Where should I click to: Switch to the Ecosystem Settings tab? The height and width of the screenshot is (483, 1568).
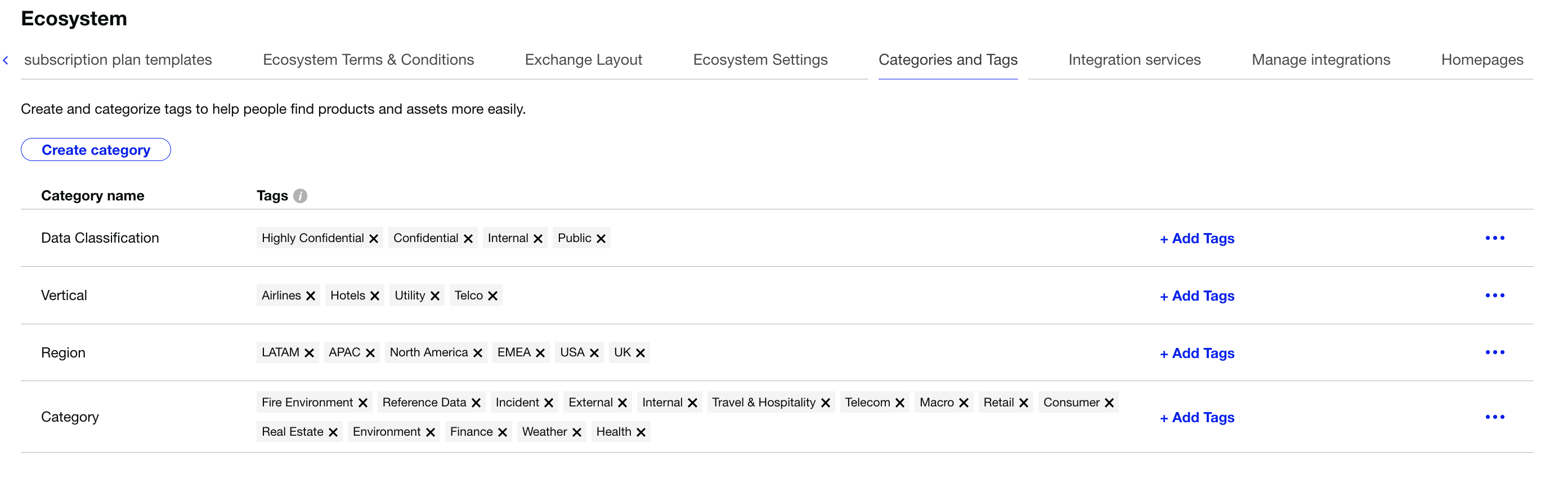[760, 60]
